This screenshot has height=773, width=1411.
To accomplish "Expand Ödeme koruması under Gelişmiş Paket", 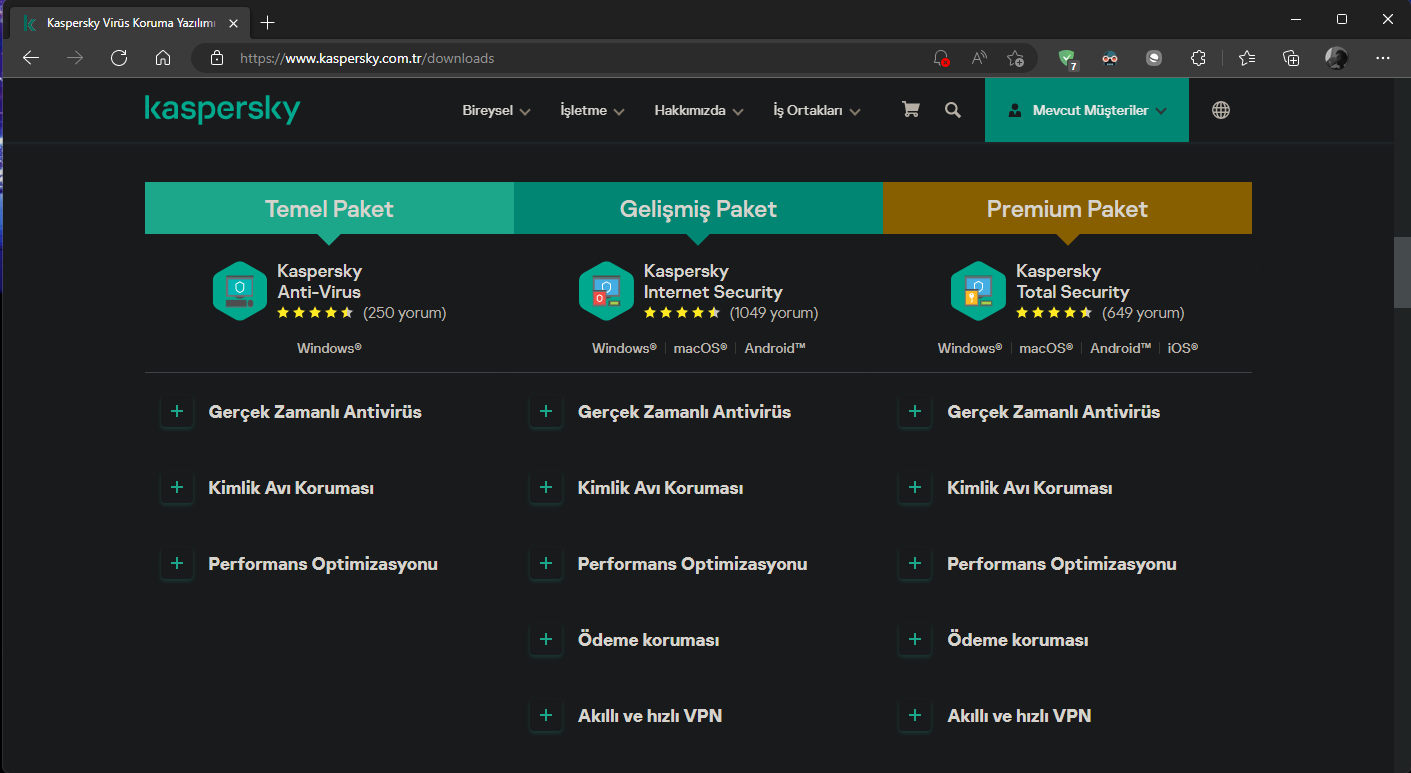I will [x=546, y=639].
